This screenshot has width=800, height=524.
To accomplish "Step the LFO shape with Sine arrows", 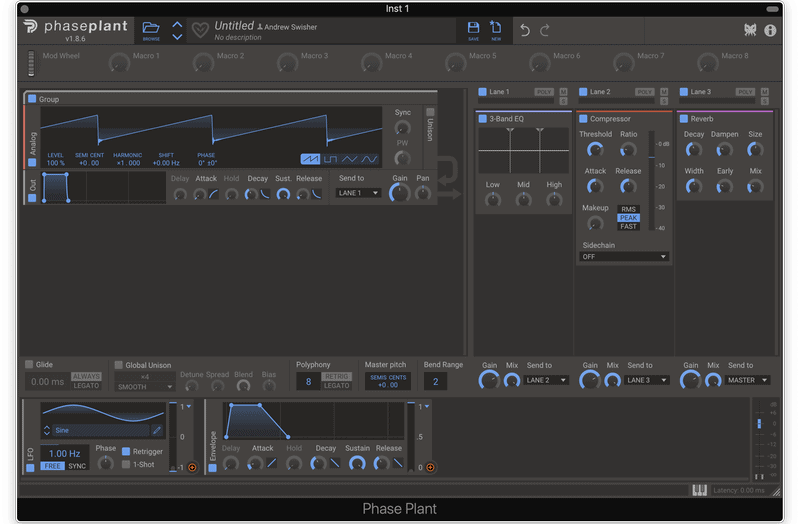I will click(x=47, y=430).
